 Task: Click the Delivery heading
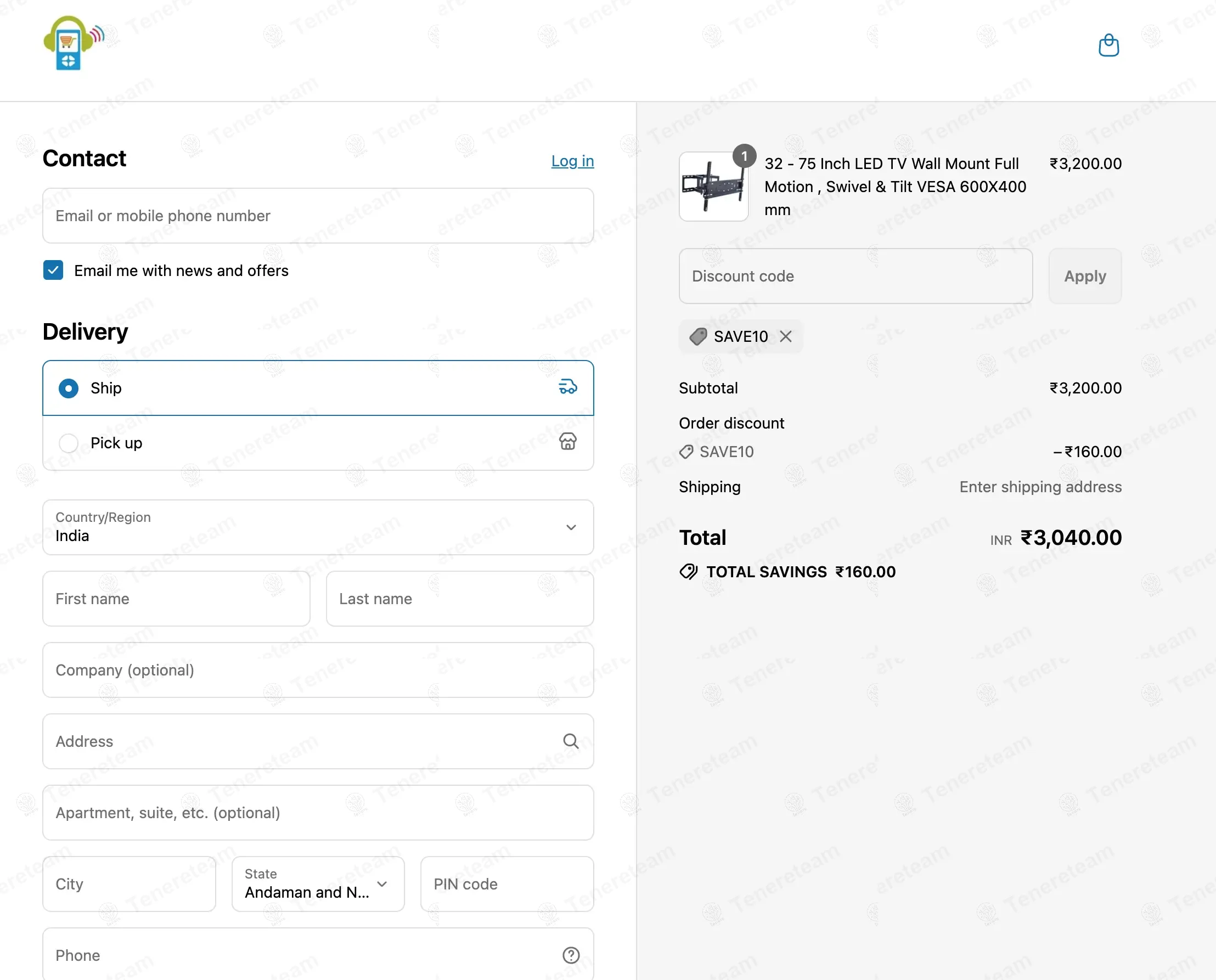tap(85, 332)
